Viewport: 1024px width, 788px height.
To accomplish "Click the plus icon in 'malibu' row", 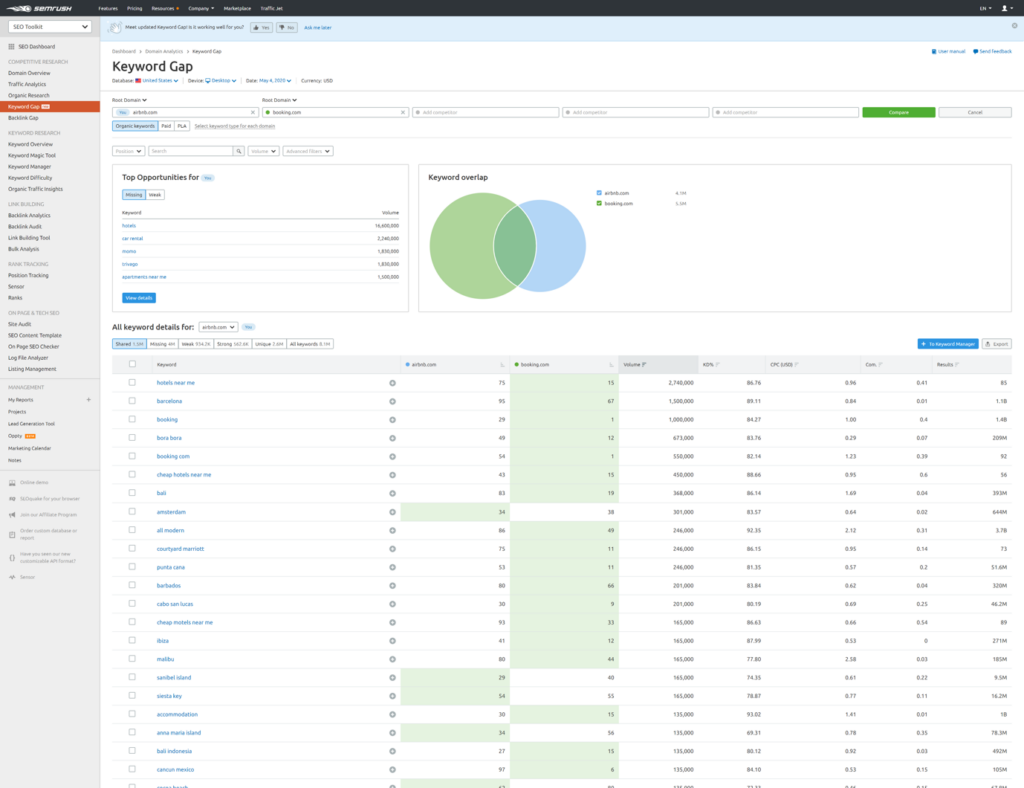I will pyautogui.click(x=392, y=659).
